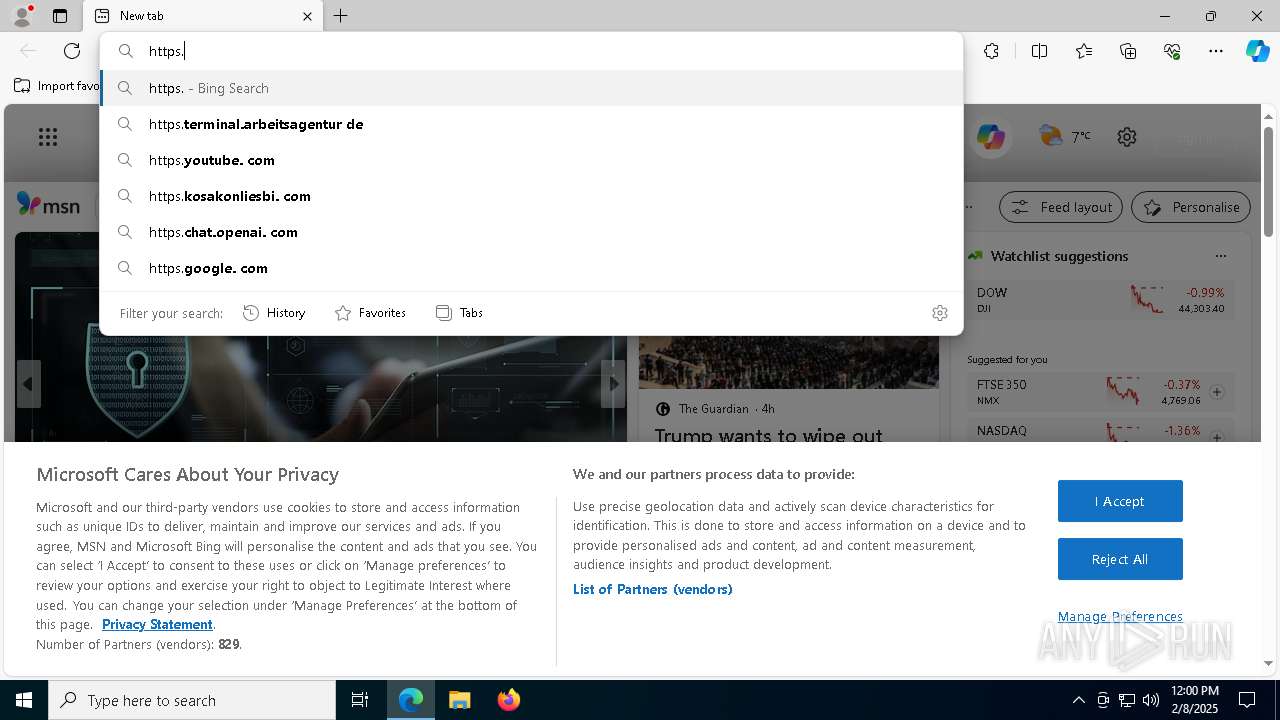Image resolution: width=1280 pixels, height=720 pixels.
Task: Filter search by Favorites
Action: coord(370,313)
